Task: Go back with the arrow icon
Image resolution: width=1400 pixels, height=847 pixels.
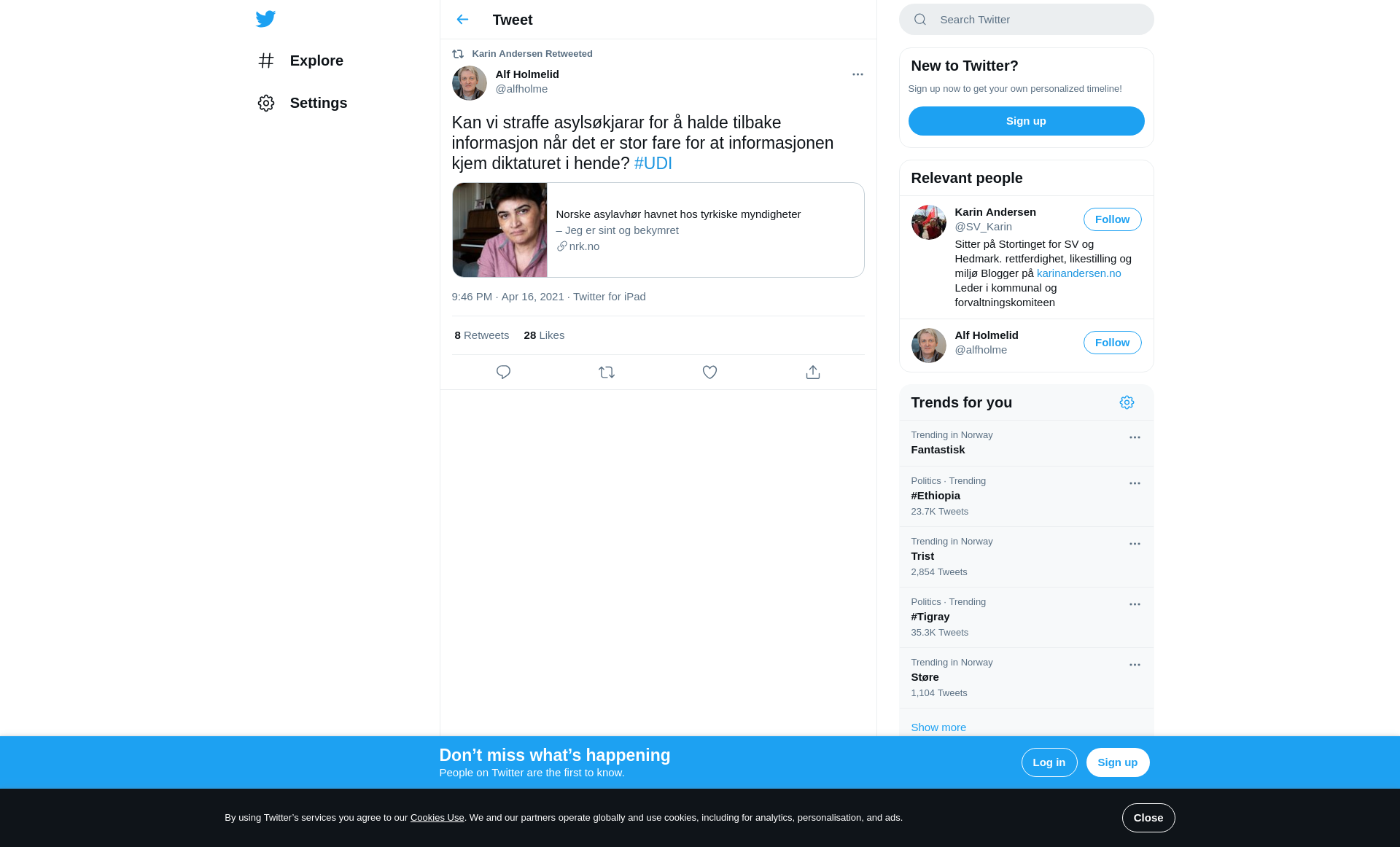Action: point(462,20)
